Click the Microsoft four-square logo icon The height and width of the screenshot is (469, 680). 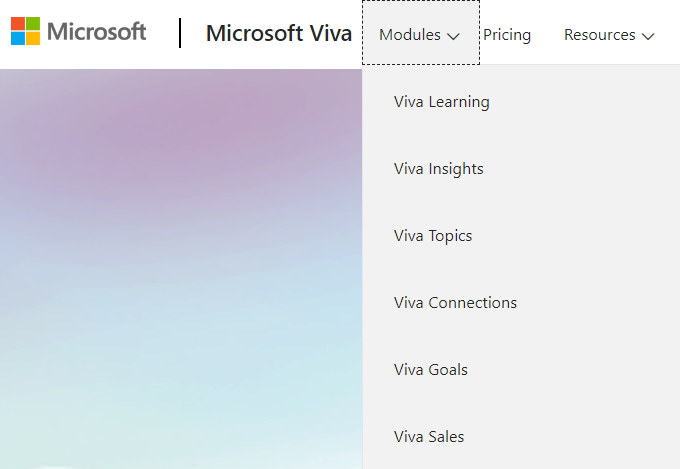tap(26, 31)
